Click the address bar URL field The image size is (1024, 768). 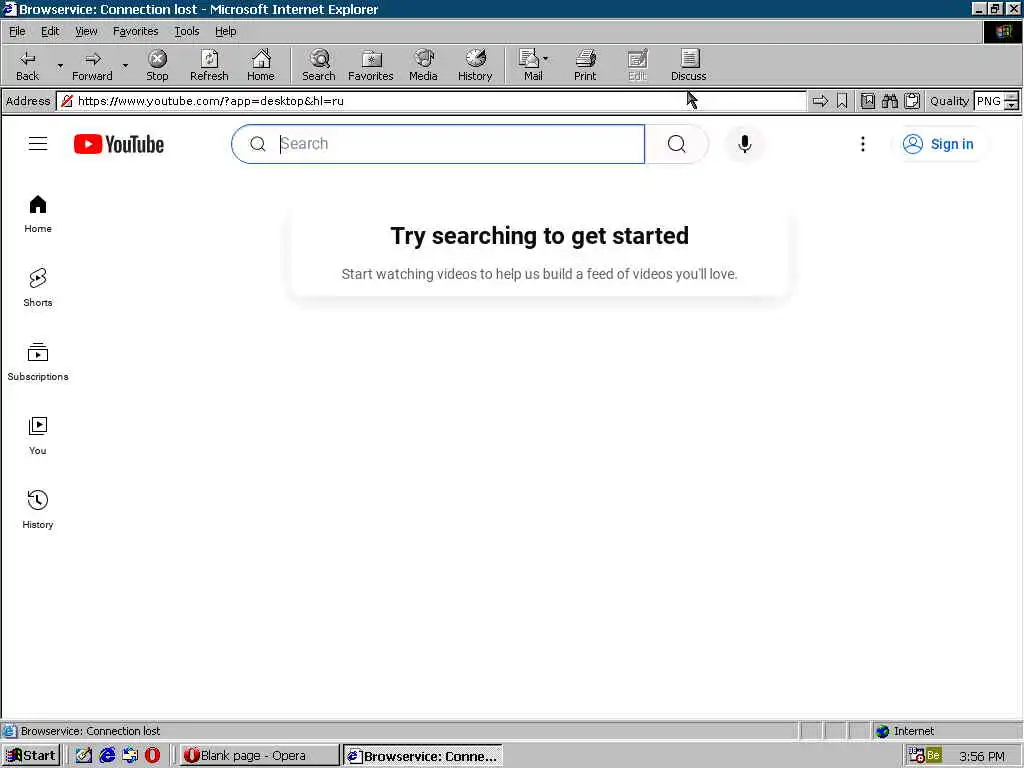[x=431, y=101]
